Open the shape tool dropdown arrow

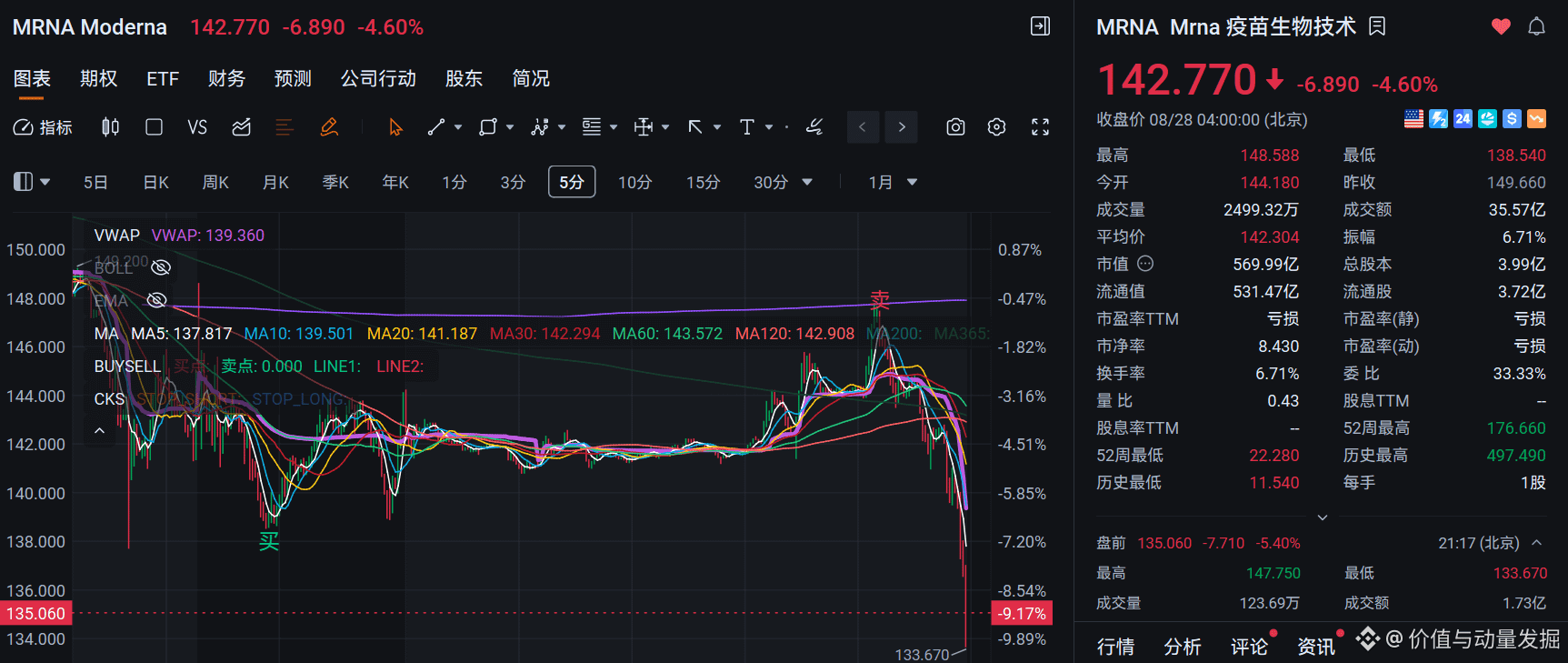[510, 127]
